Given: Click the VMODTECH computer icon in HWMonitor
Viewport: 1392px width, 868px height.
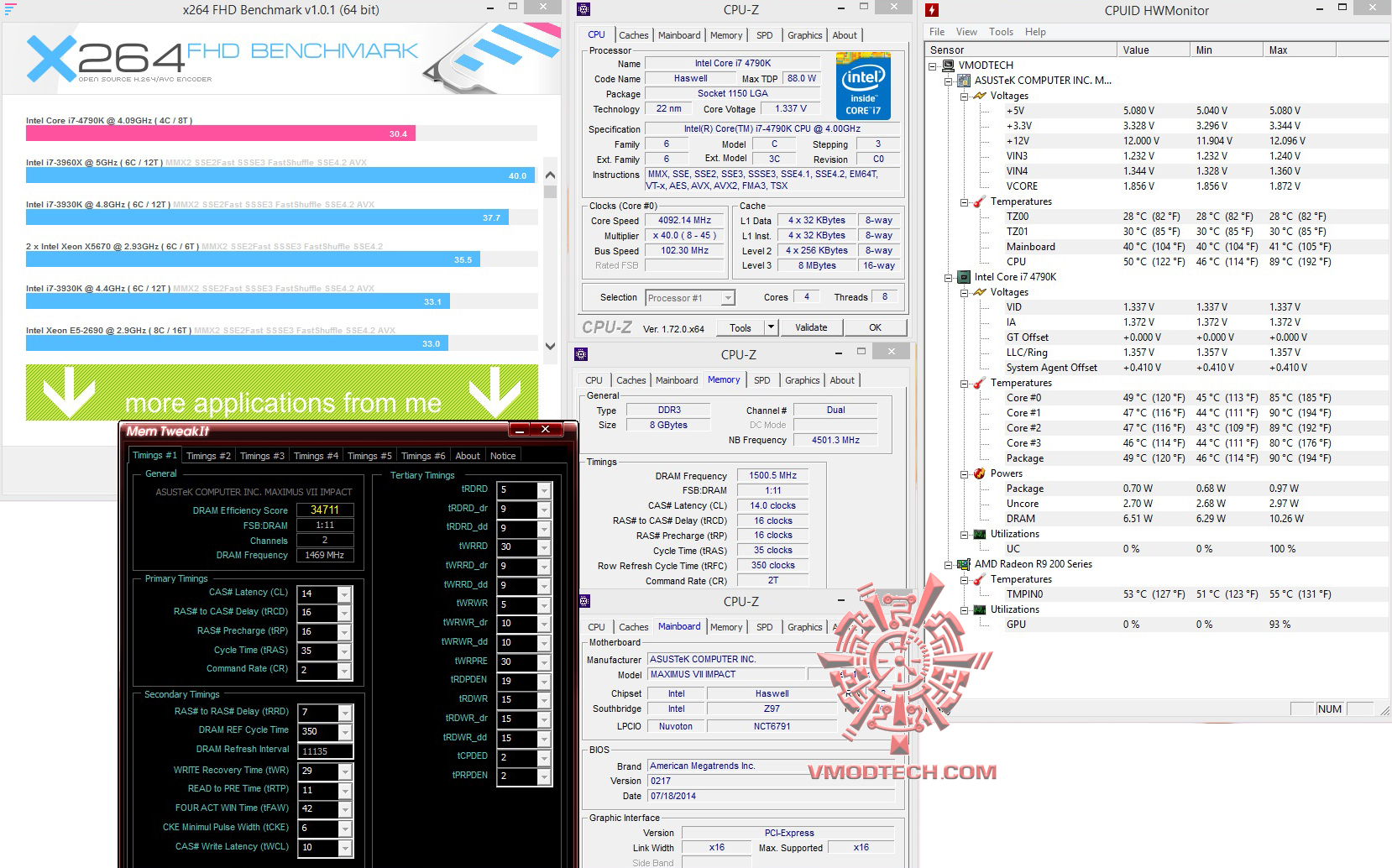Looking at the screenshot, I should tap(949, 65).
